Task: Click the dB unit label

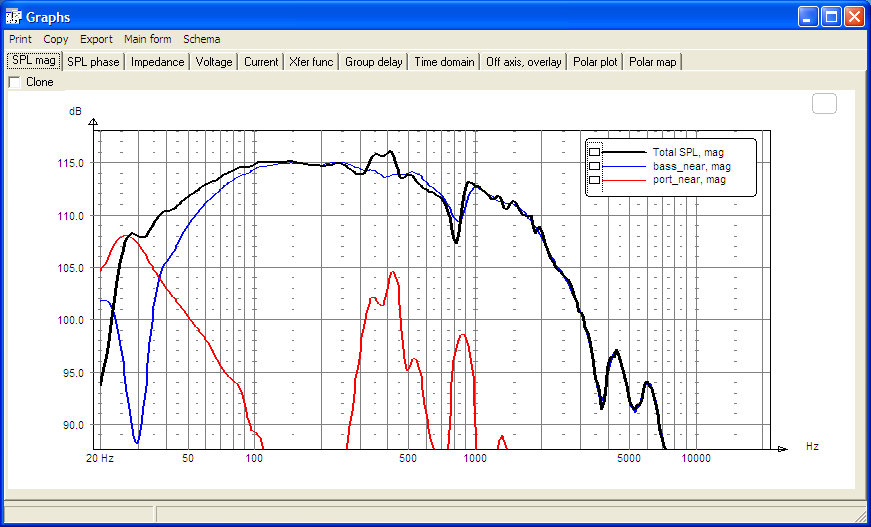Action: point(75,112)
